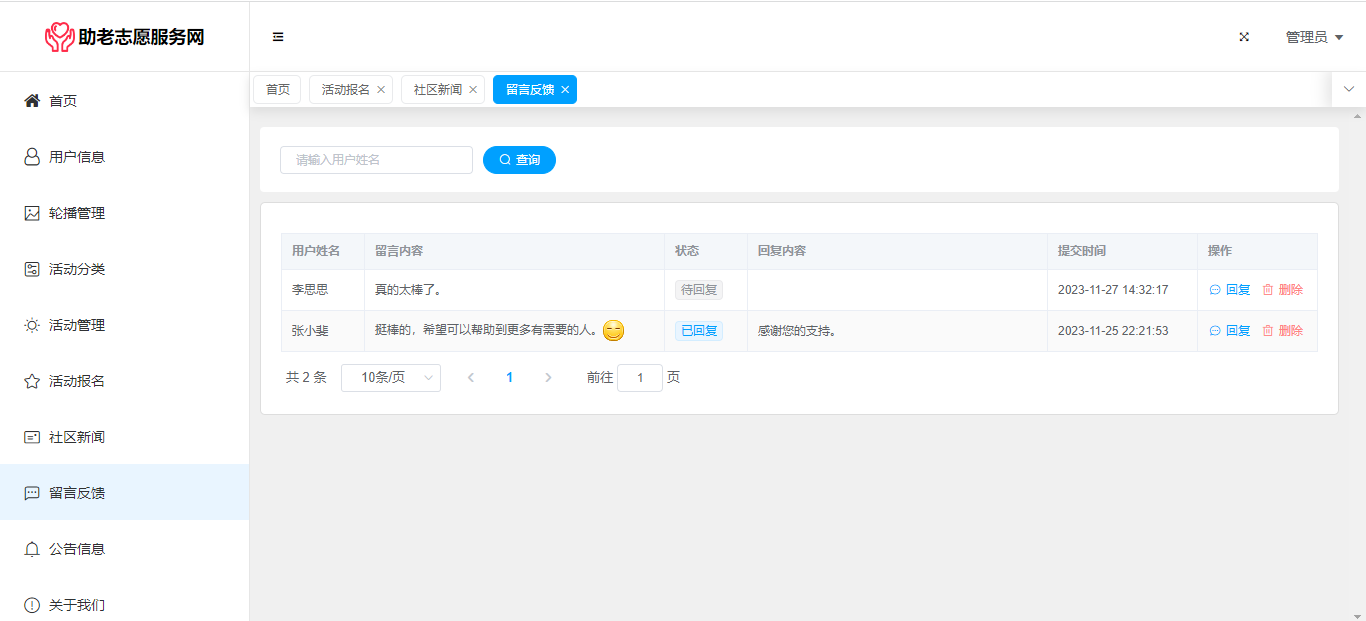Open 公告信息 via its bell icon

tap(32, 549)
